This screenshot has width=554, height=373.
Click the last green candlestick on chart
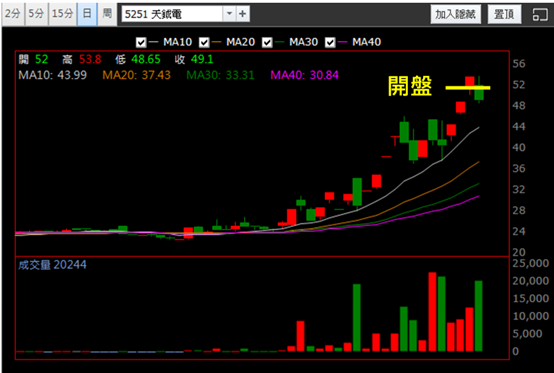[479, 93]
